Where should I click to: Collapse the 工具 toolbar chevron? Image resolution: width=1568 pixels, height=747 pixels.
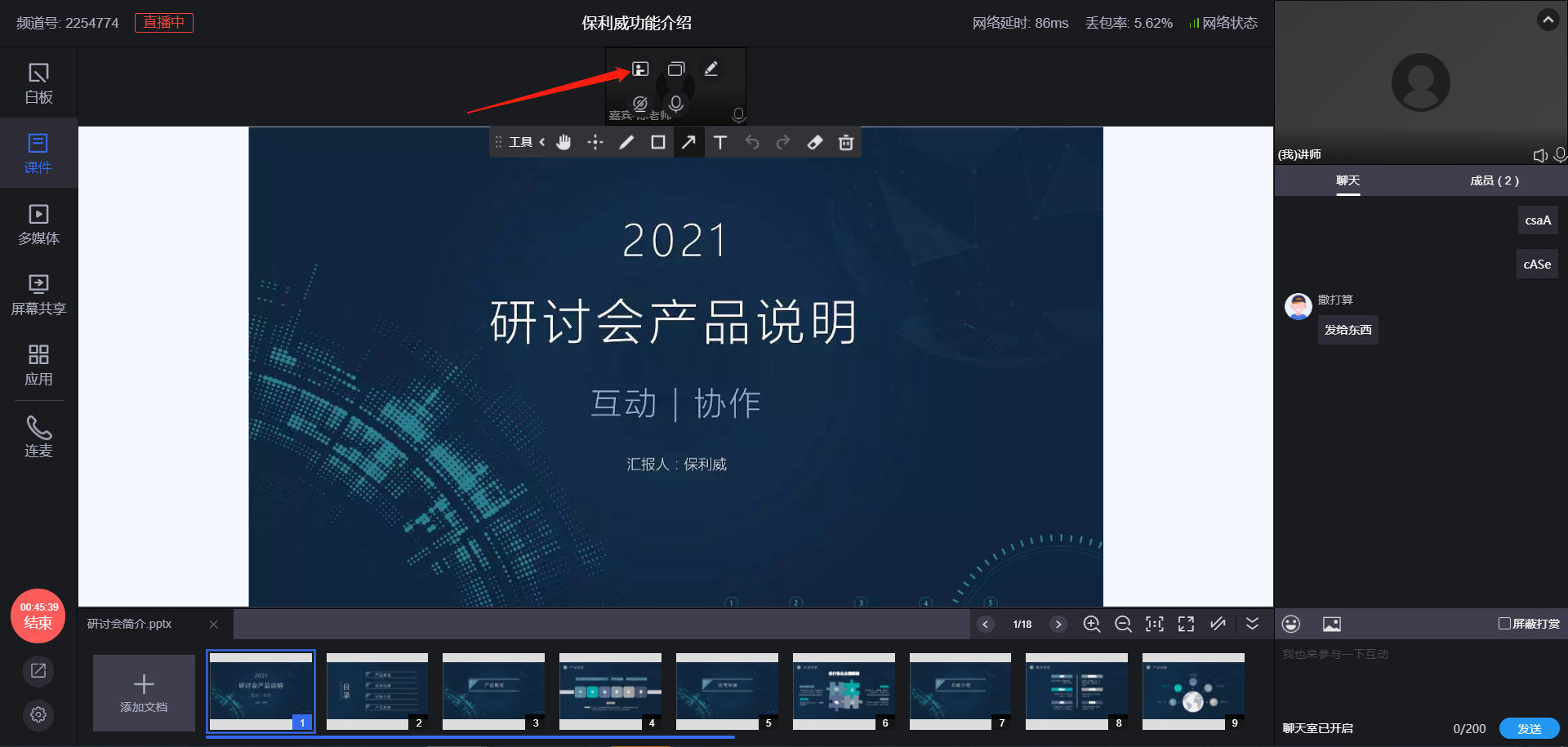pos(542,142)
